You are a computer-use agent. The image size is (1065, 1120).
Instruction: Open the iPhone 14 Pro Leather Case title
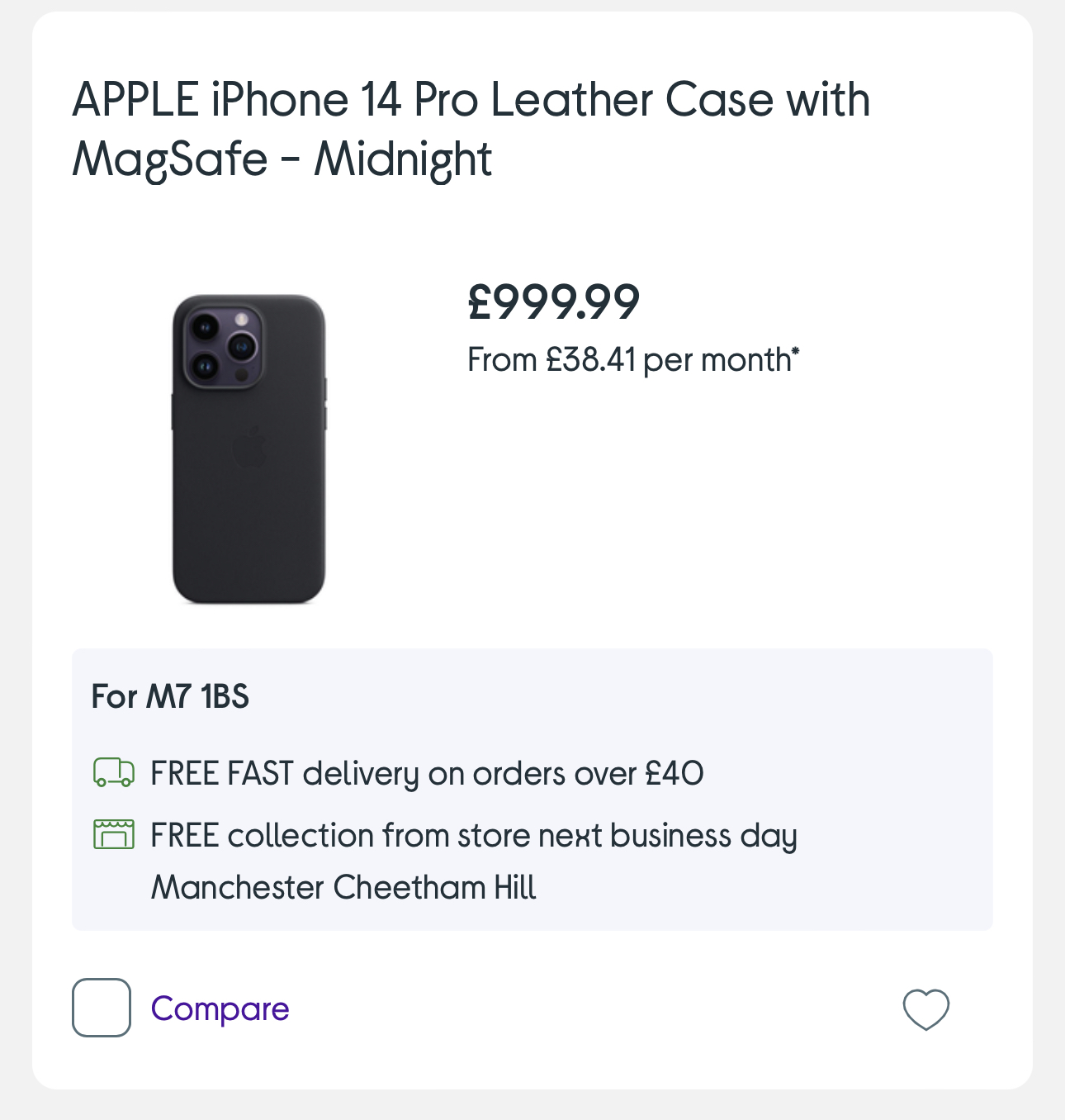pos(471,129)
